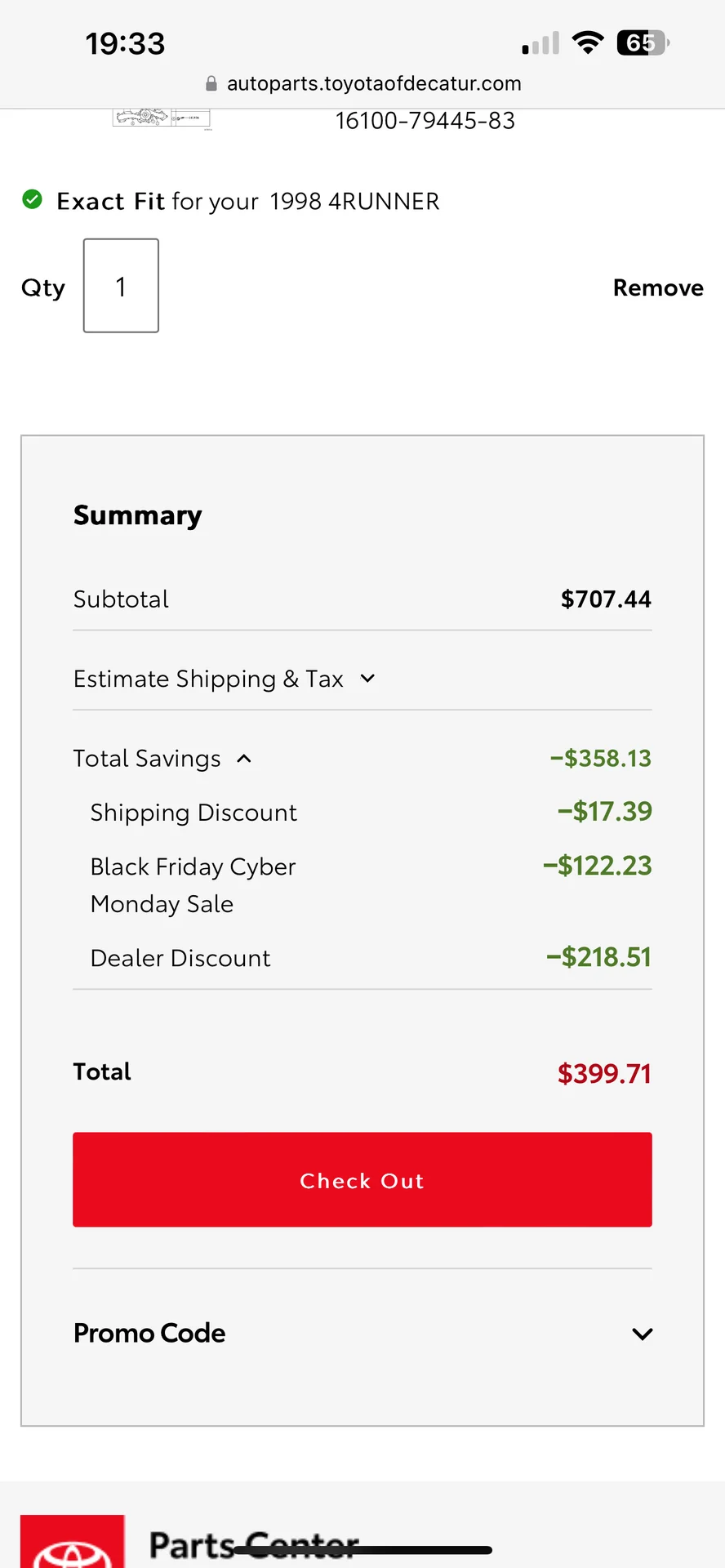The width and height of the screenshot is (725, 1568).
Task: Click the Qty quantity input box
Action: pyautogui.click(x=121, y=286)
